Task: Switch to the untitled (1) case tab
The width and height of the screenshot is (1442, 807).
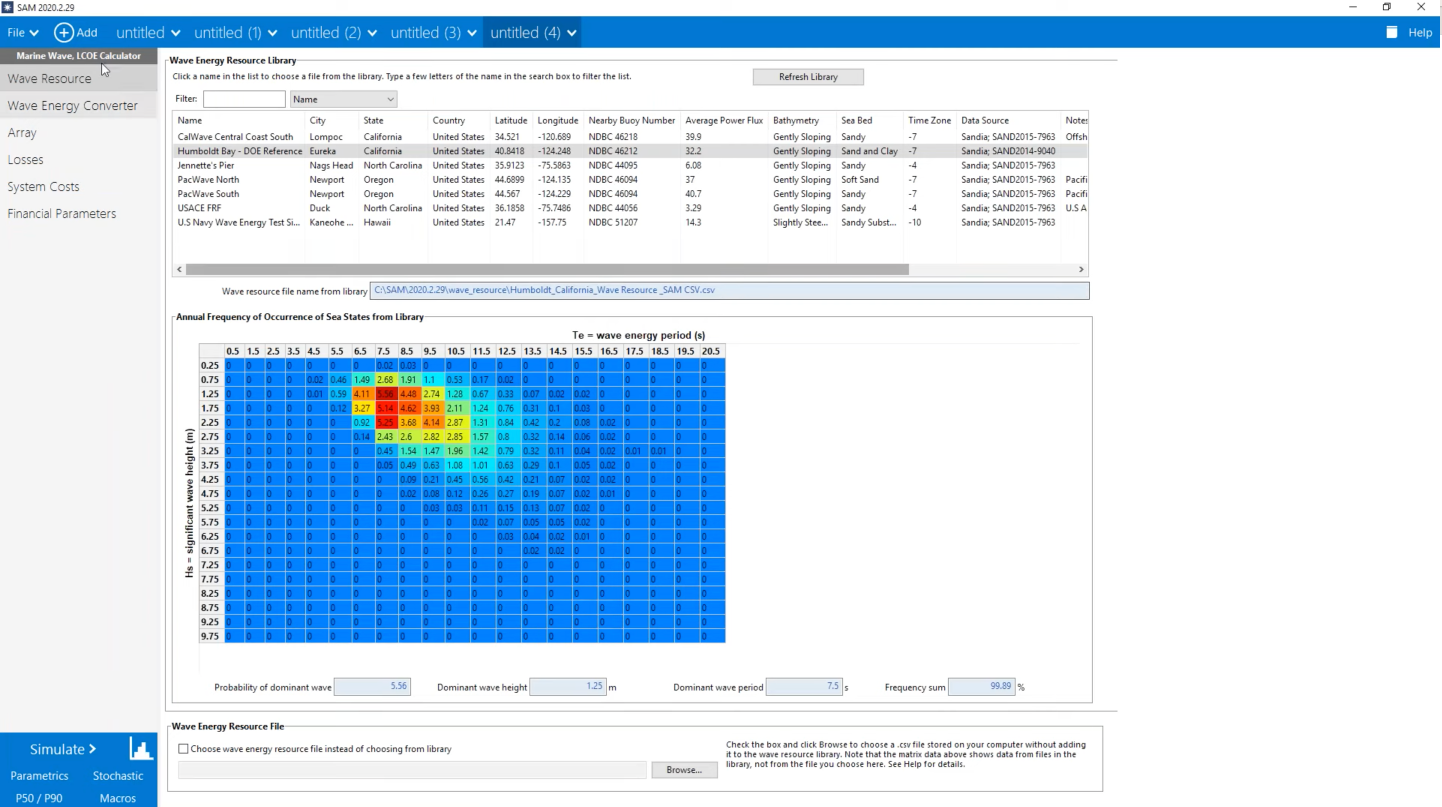Action: pos(228,33)
